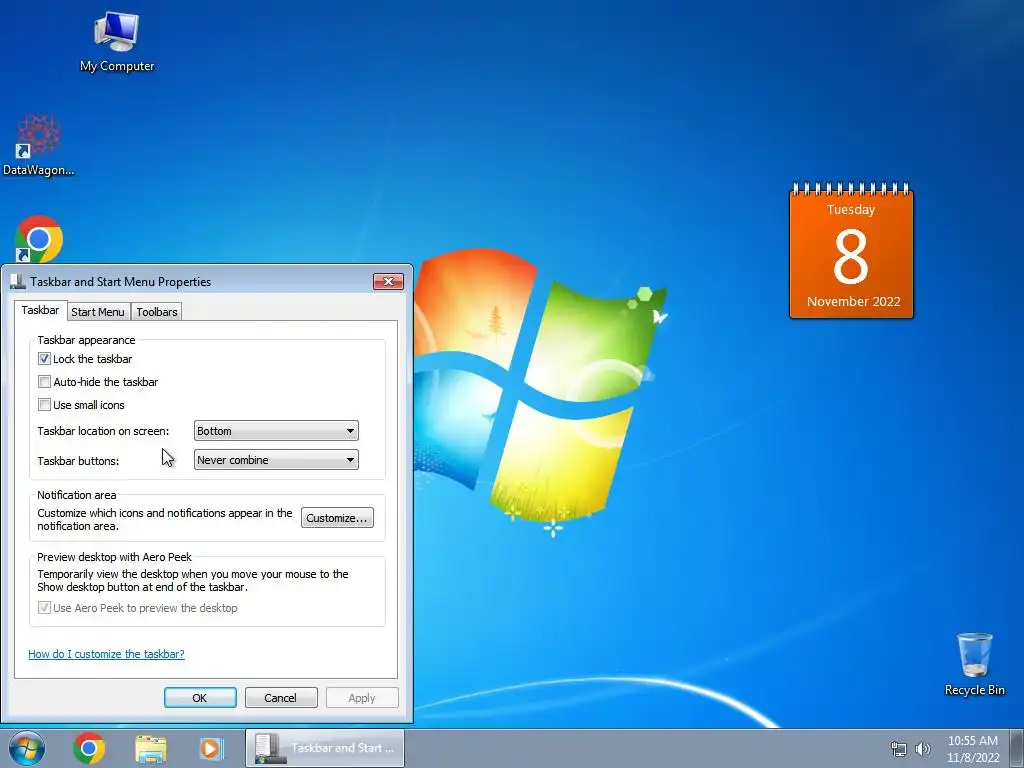Click the network tray icon
Screen dimensions: 1024x768
click(899, 749)
